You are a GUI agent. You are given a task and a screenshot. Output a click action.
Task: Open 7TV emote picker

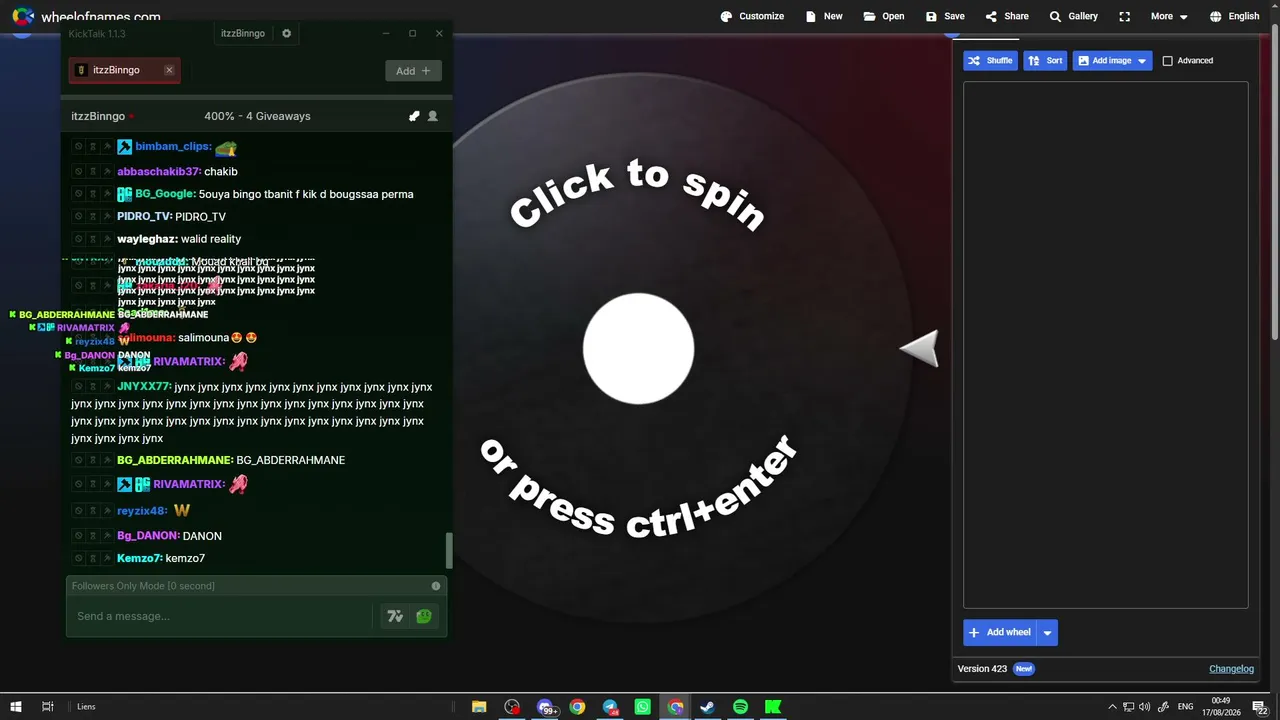tap(395, 616)
